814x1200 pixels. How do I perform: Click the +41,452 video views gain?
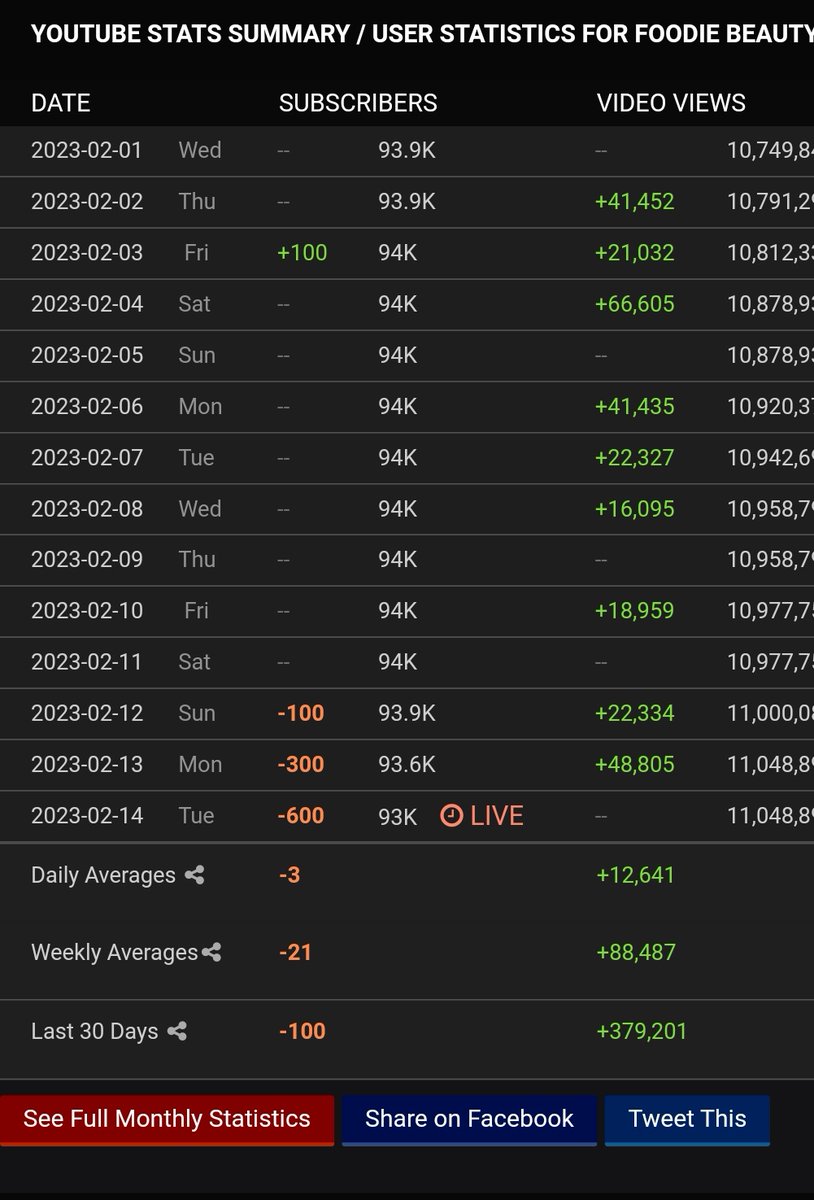coord(634,201)
